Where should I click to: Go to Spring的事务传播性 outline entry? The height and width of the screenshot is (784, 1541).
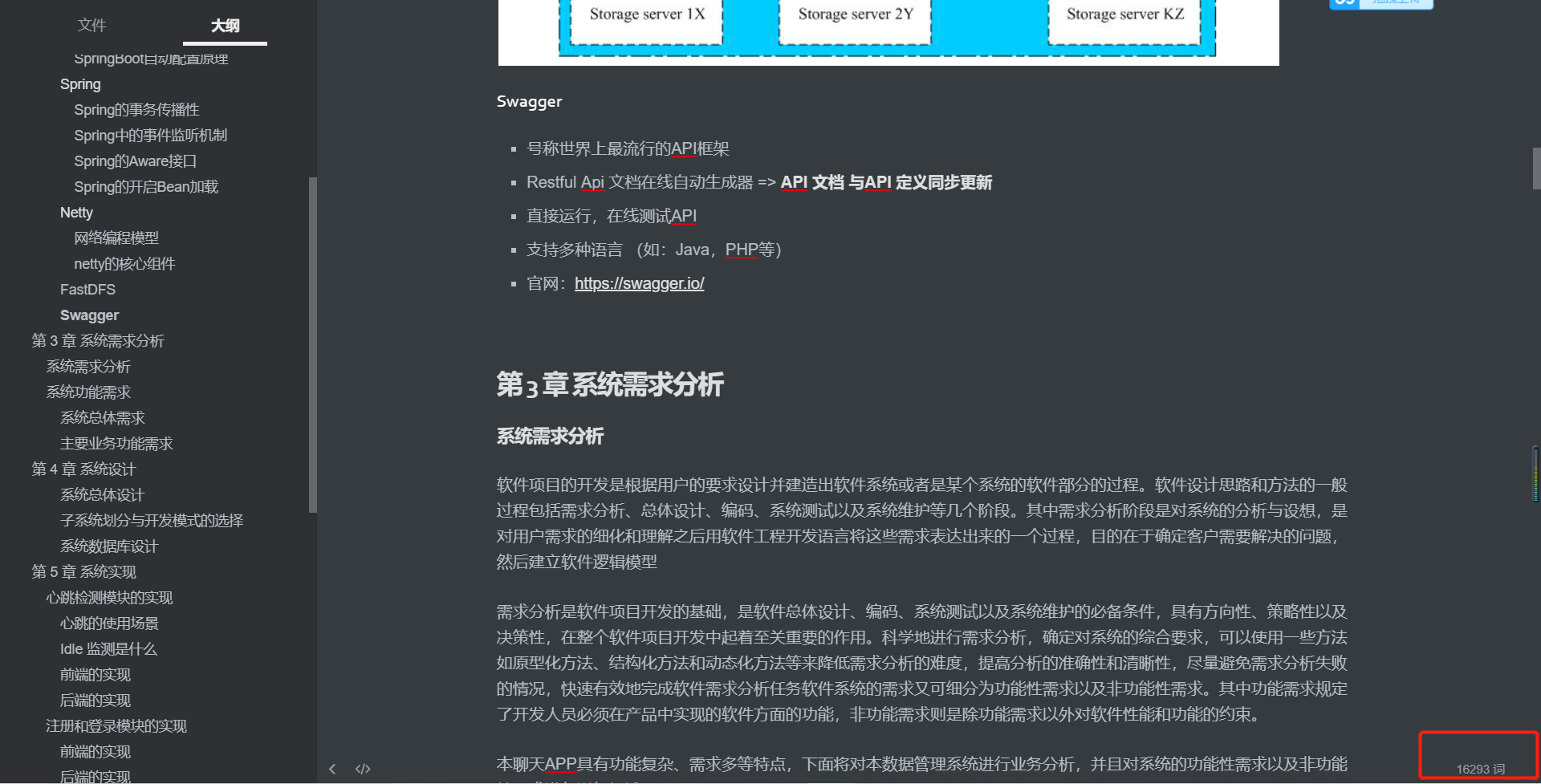point(136,110)
